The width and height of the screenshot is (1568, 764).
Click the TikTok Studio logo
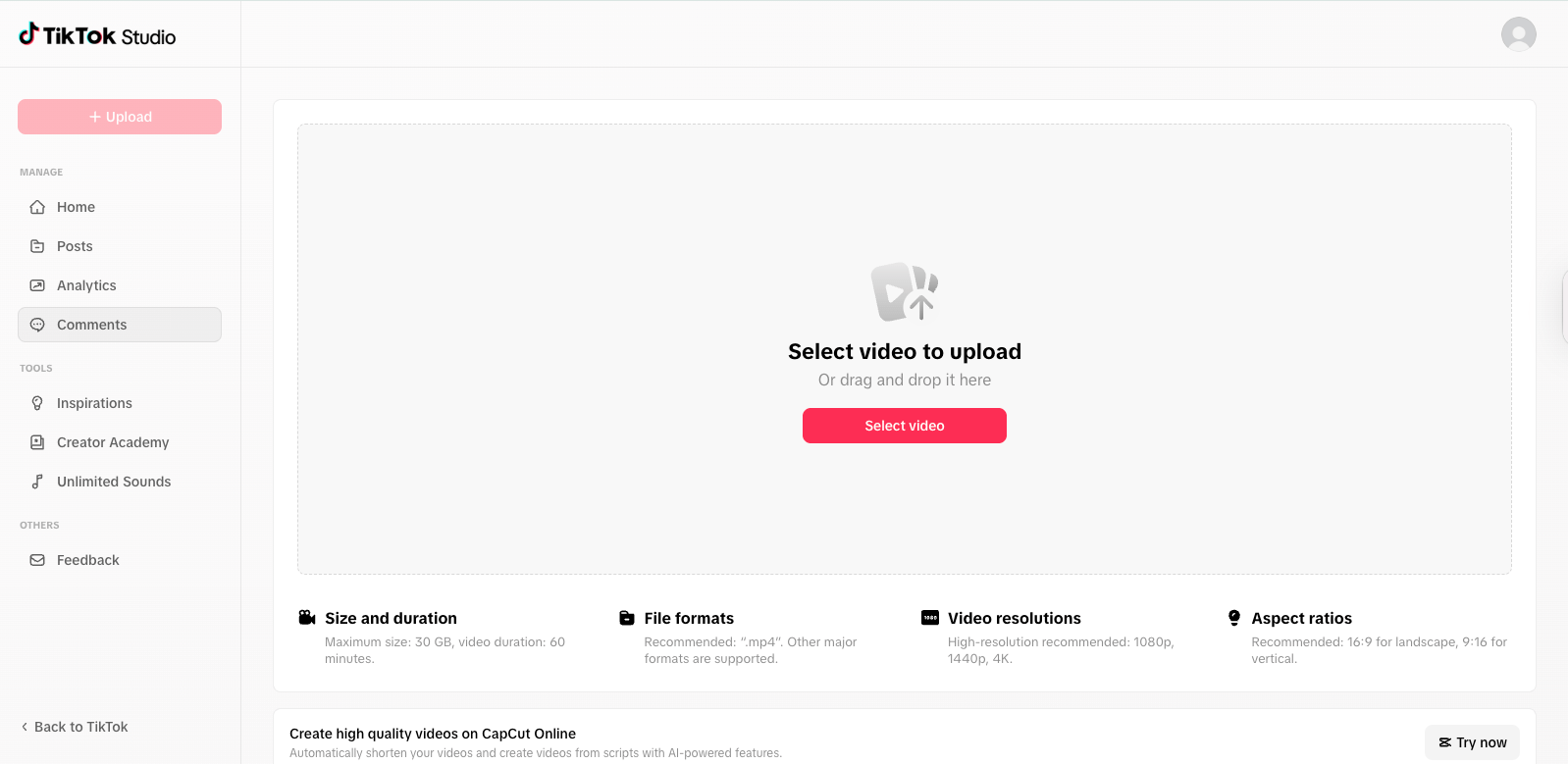(x=97, y=35)
